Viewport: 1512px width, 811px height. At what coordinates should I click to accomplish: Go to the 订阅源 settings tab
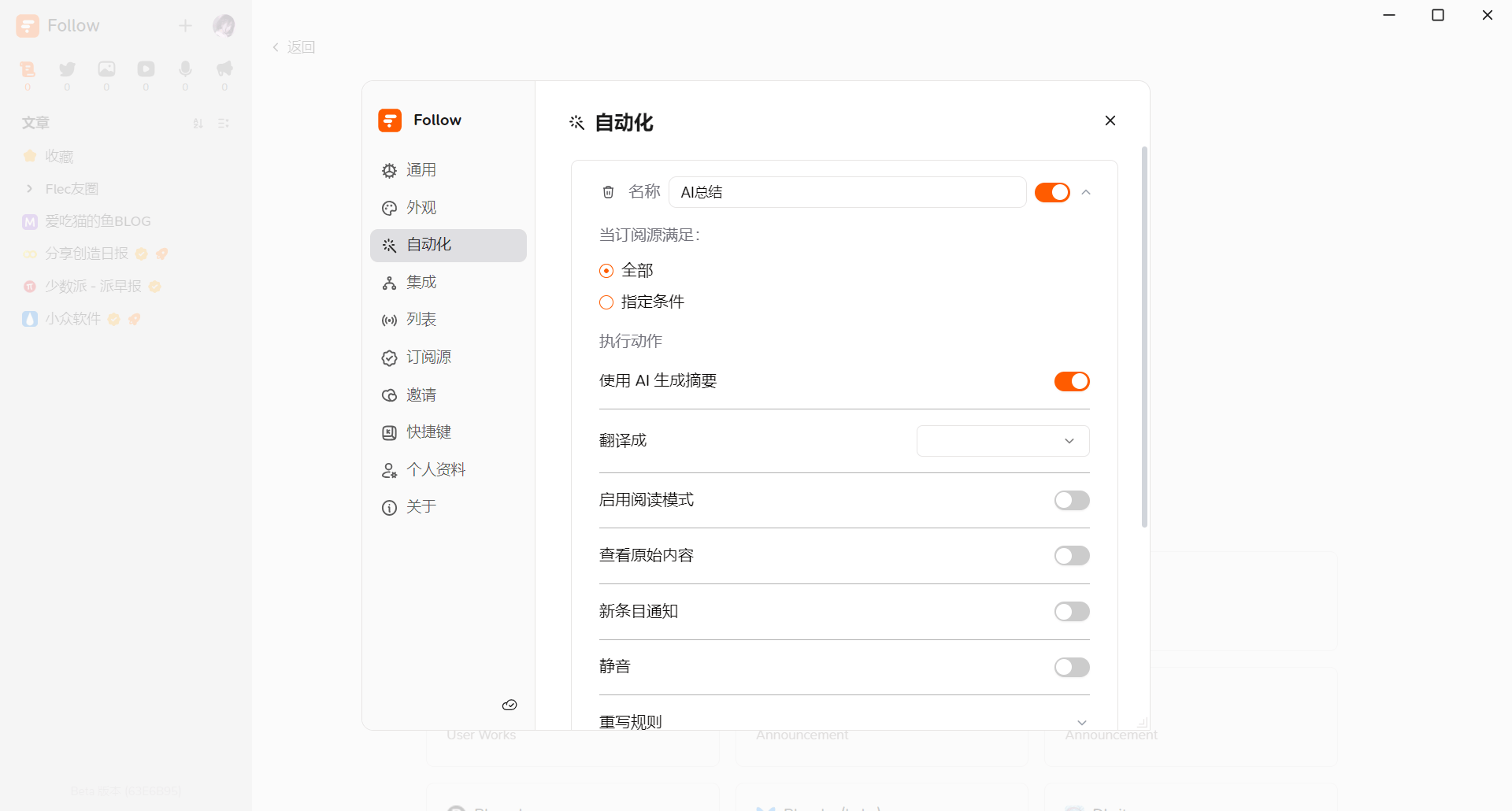coord(428,357)
